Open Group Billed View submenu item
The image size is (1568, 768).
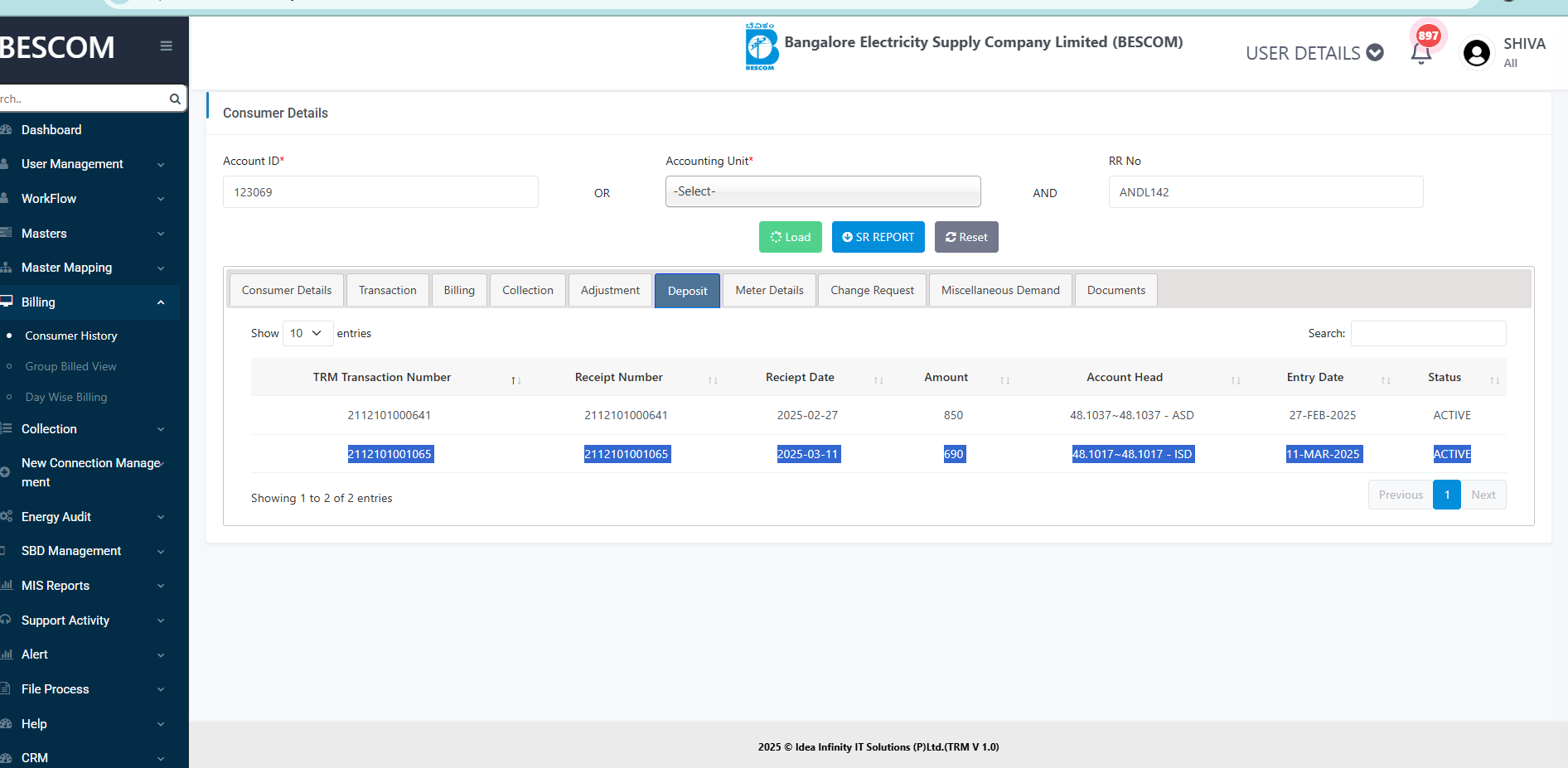(70, 366)
